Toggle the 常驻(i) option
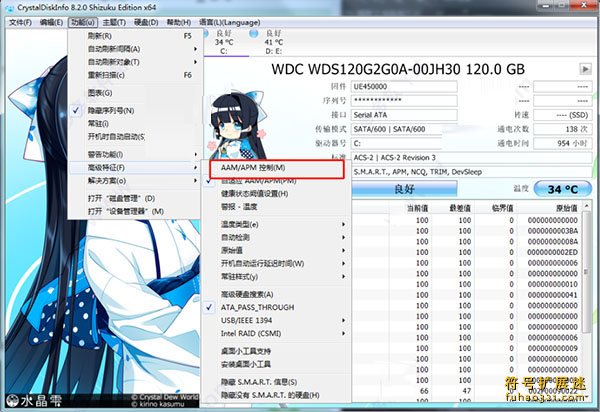The height and width of the screenshot is (412, 600). [135, 124]
